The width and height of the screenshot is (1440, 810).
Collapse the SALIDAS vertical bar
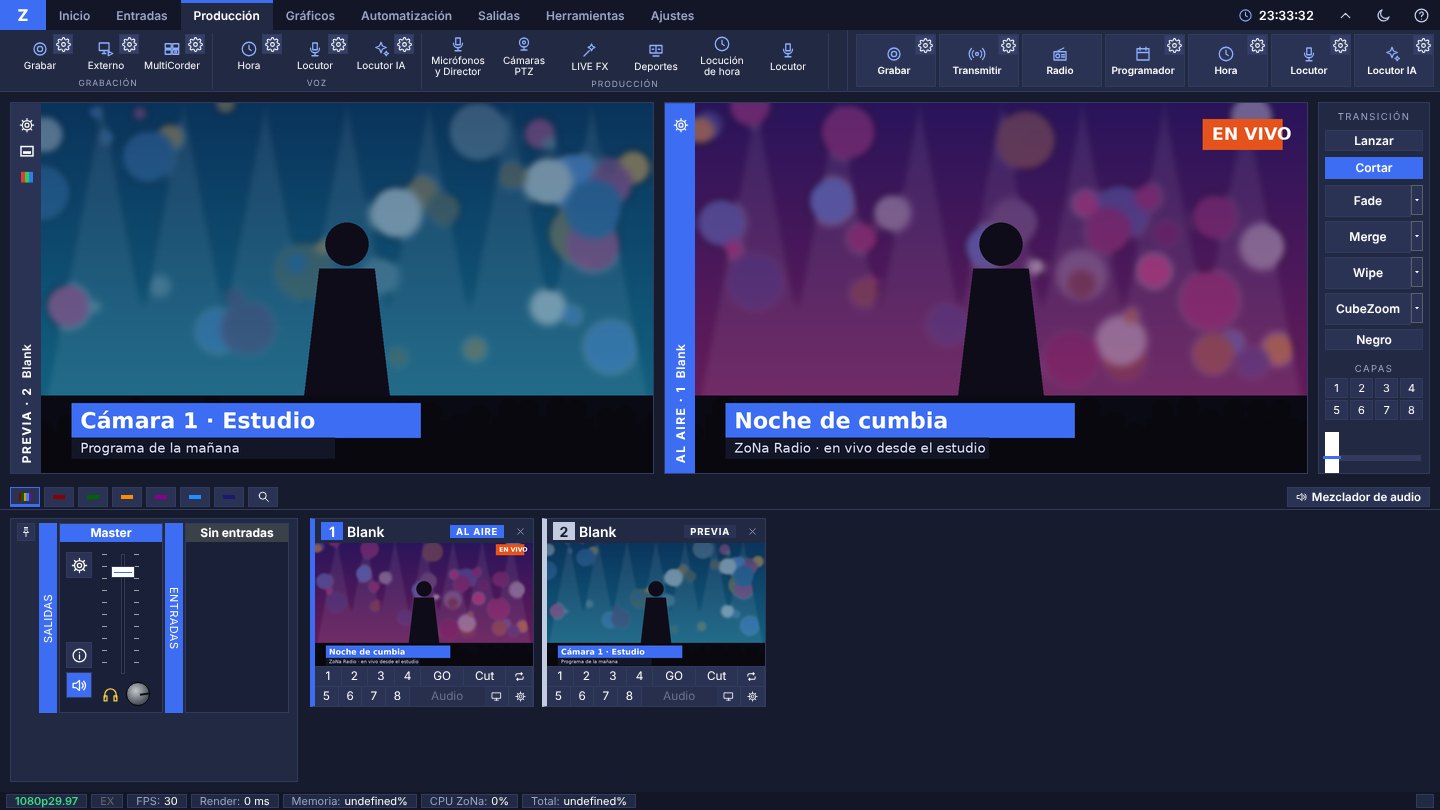coord(48,617)
